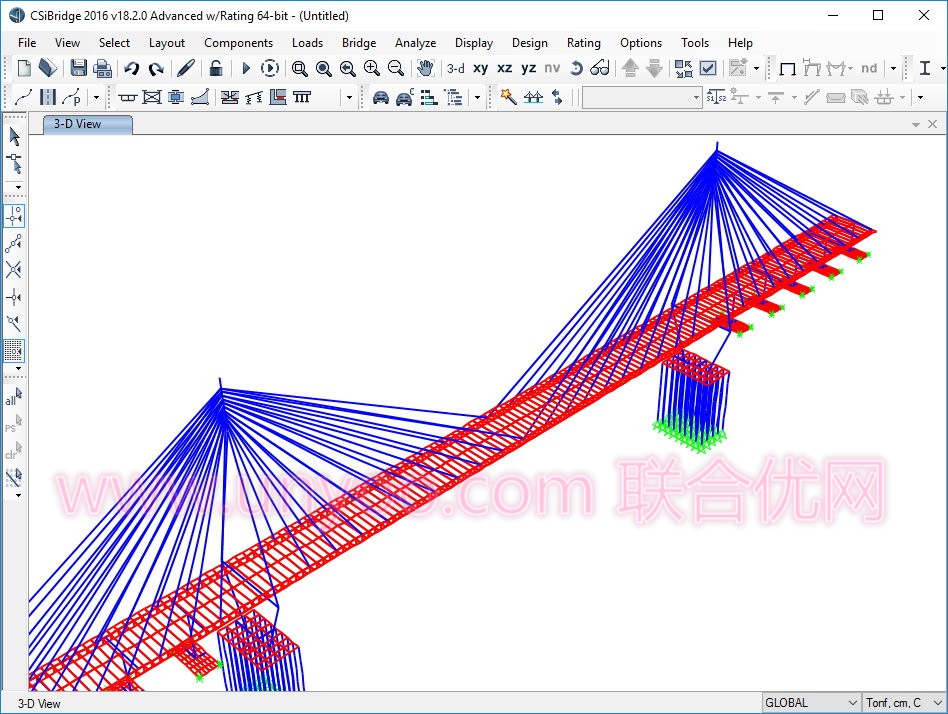This screenshot has height=714, width=948.
Task: Open the empty combo box in toolbar
Action: 642,97
